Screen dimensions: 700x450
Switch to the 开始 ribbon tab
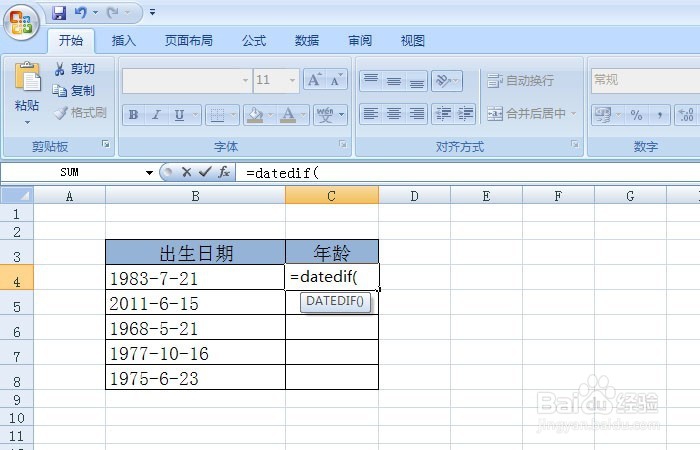pyautogui.click(x=71, y=41)
